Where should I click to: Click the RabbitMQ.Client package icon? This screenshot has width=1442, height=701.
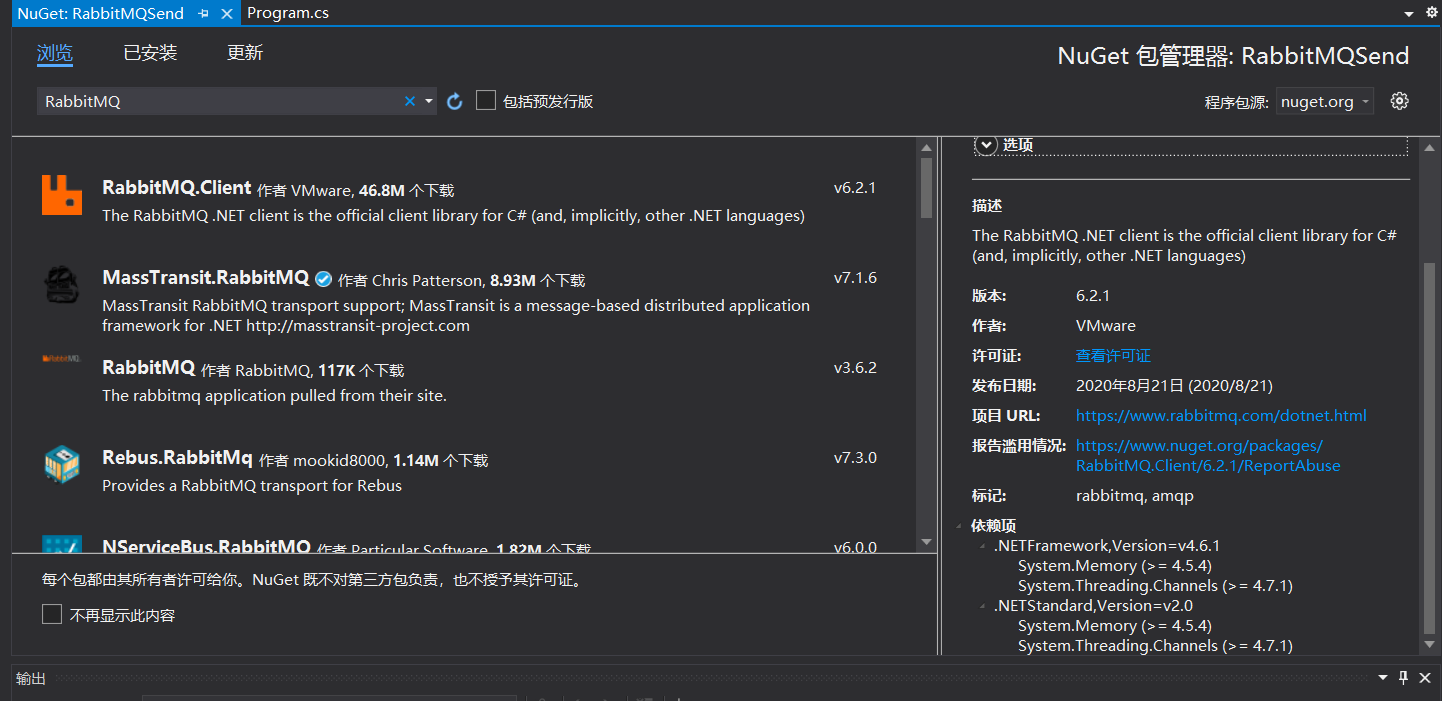[x=62, y=195]
